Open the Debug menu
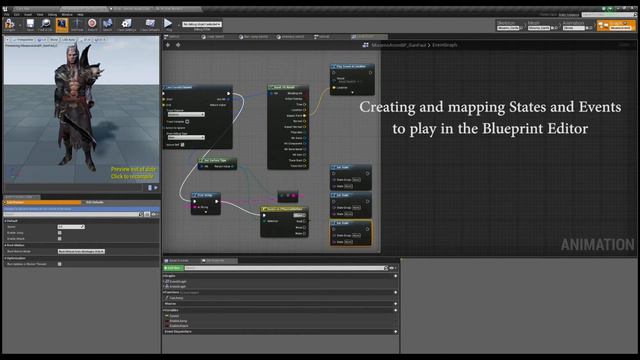 coord(53,14)
